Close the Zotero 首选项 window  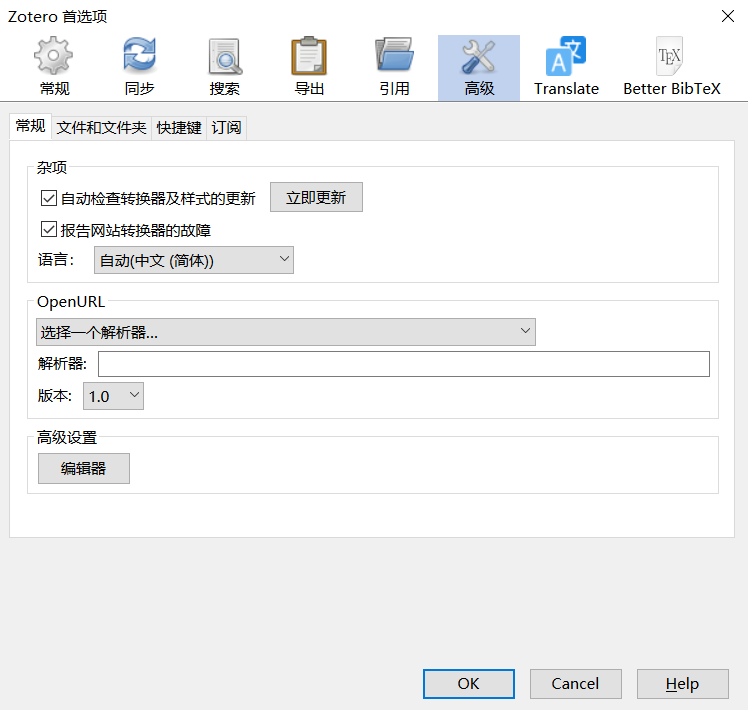pos(727,16)
